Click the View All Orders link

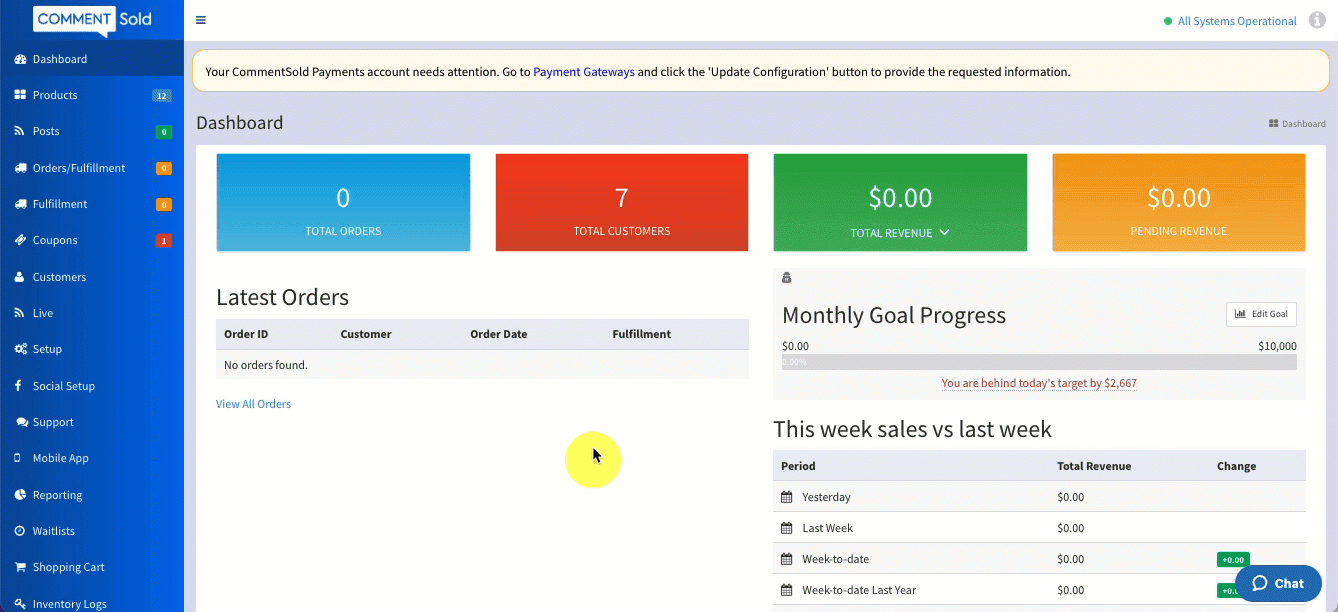253,404
